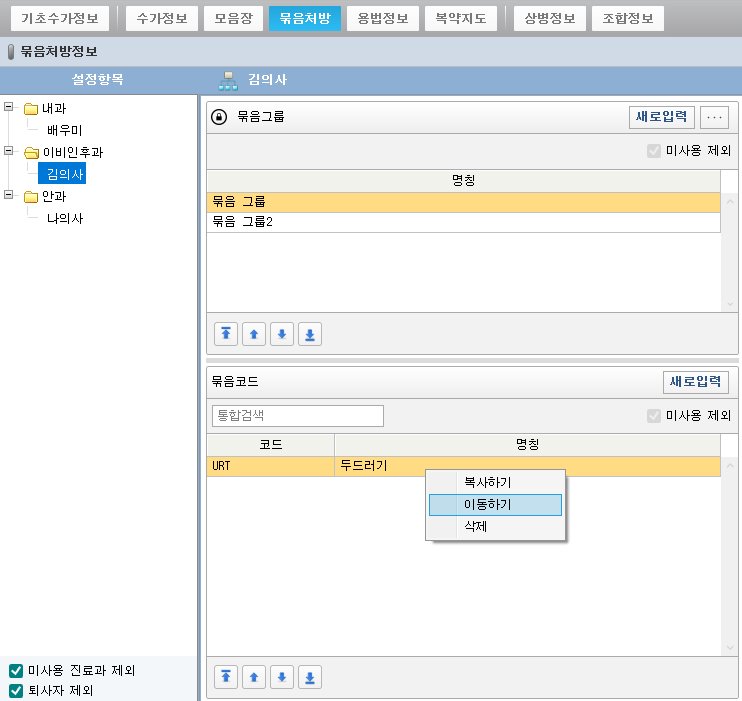Image resolution: width=742 pixels, height=701 pixels.
Task: Toggle 미사용 진료과 제외 checkbox
Action: coord(16,671)
